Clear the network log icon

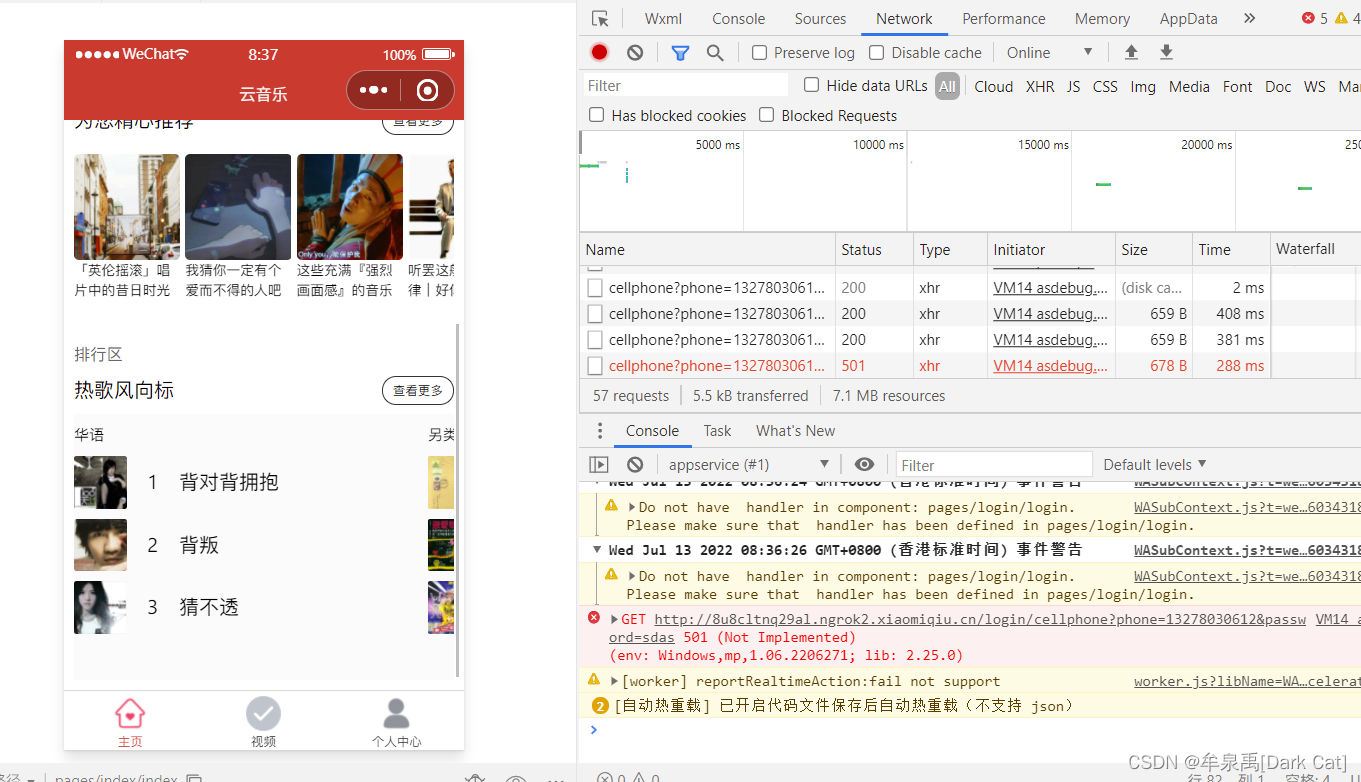click(635, 53)
